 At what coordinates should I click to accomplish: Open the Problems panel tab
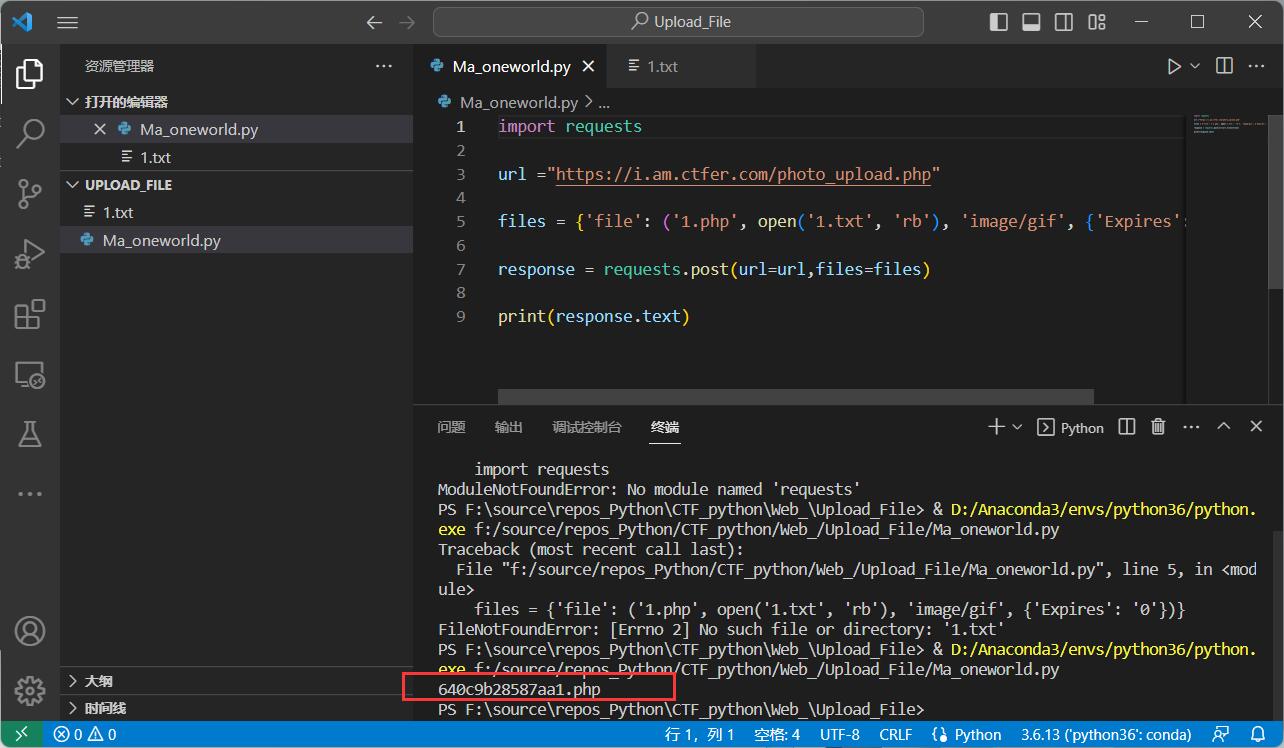(451, 427)
